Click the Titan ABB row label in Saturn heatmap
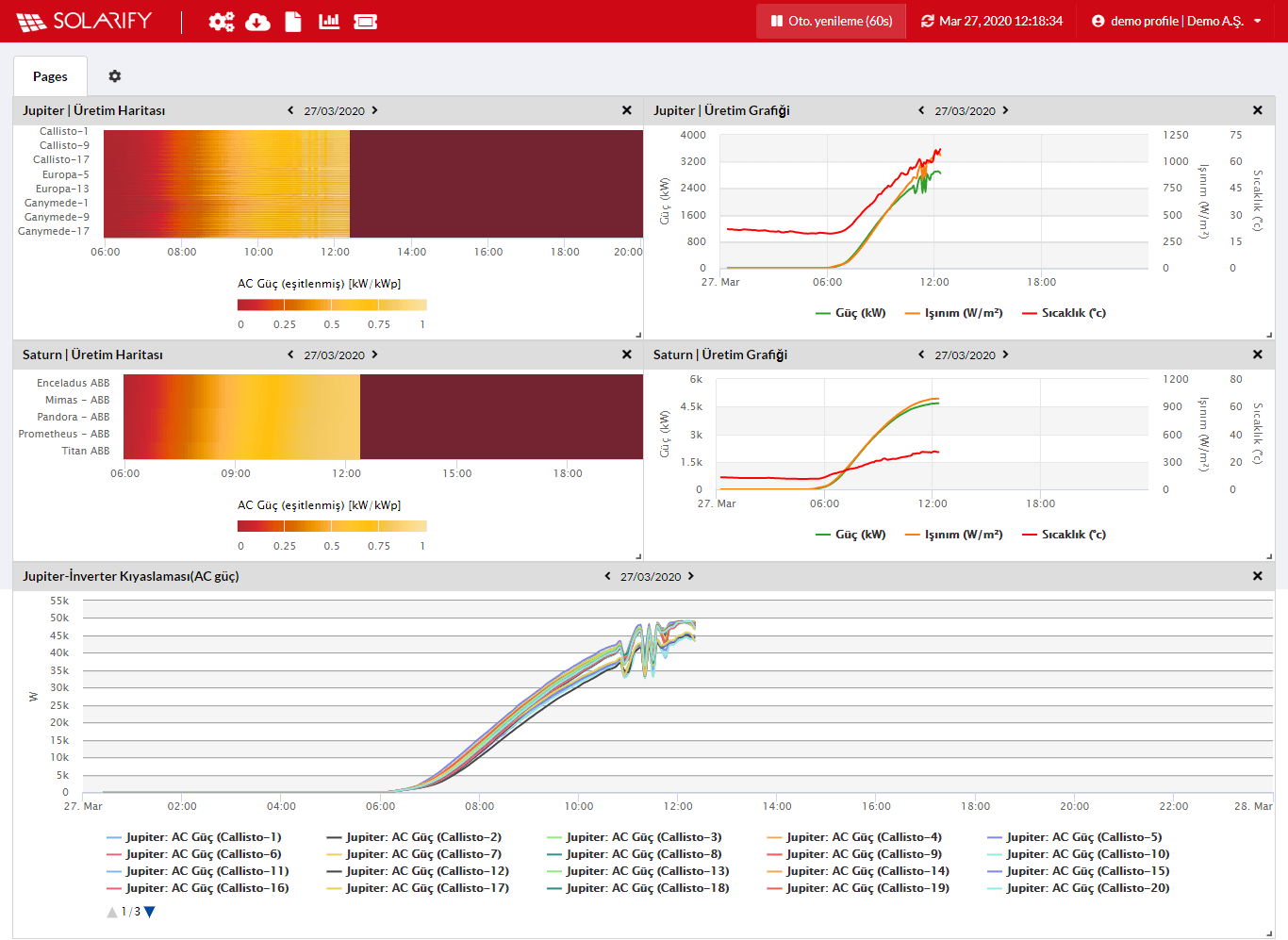1288x940 pixels. (86, 451)
